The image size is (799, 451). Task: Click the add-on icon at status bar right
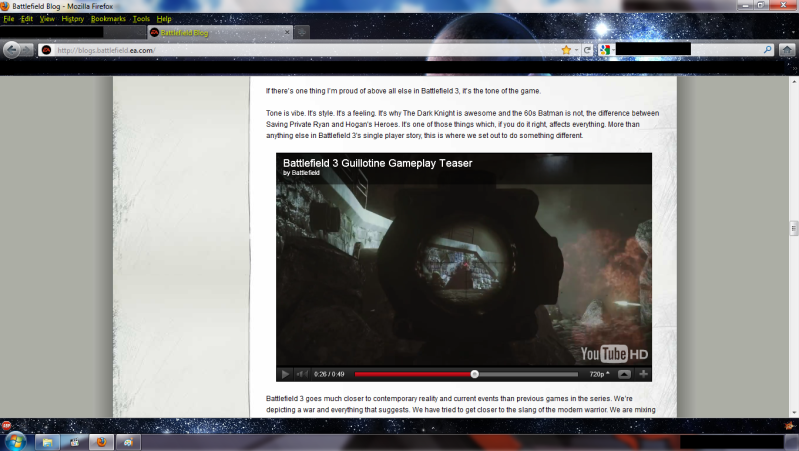click(x=789, y=425)
